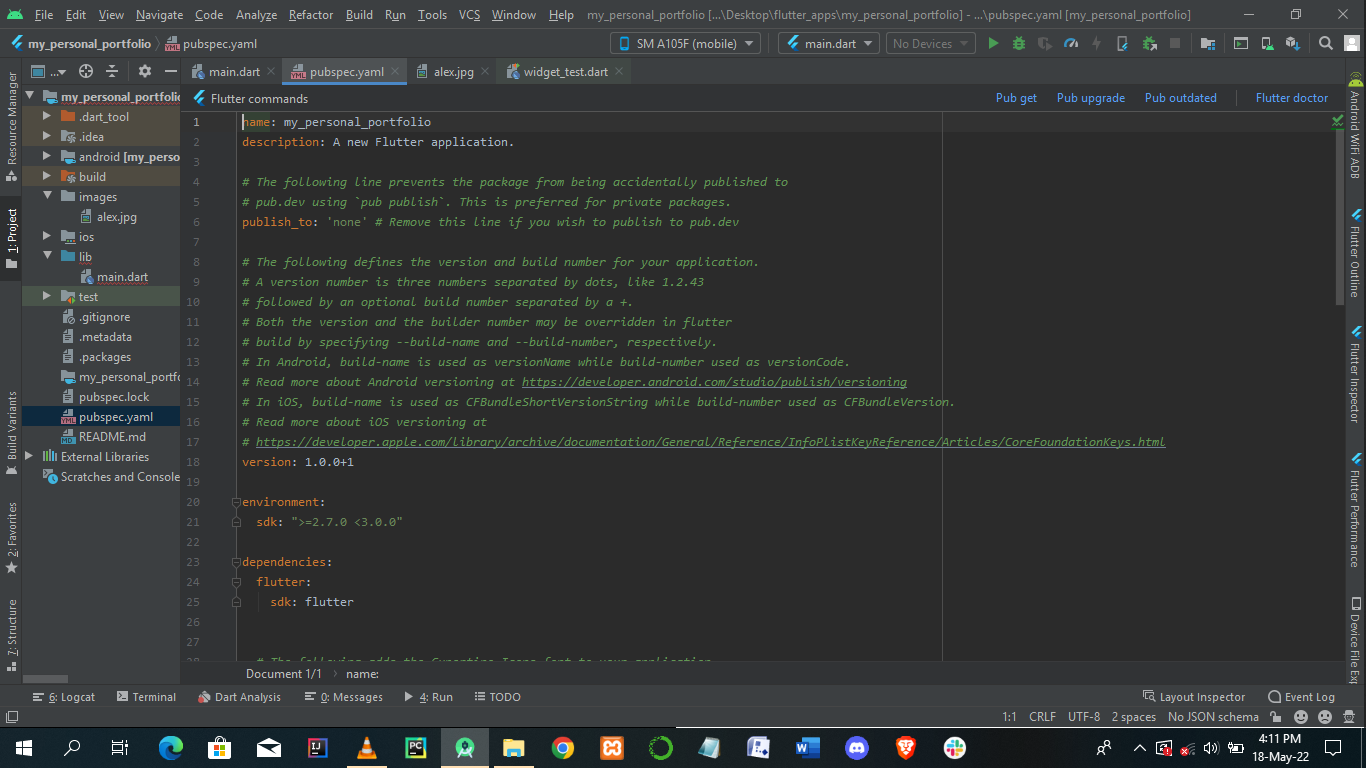Click the Flutter hot reload lightning icon

click(x=1097, y=43)
